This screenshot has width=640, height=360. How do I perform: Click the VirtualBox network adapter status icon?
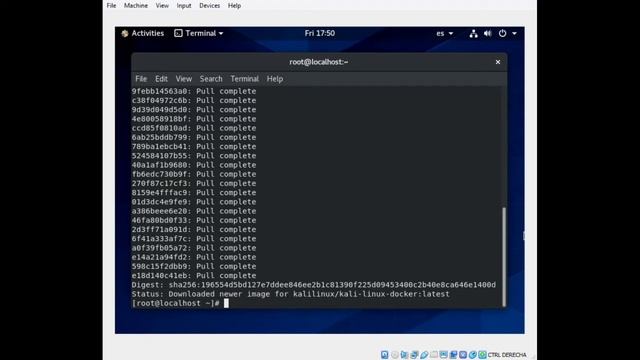(x=414, y=355)
